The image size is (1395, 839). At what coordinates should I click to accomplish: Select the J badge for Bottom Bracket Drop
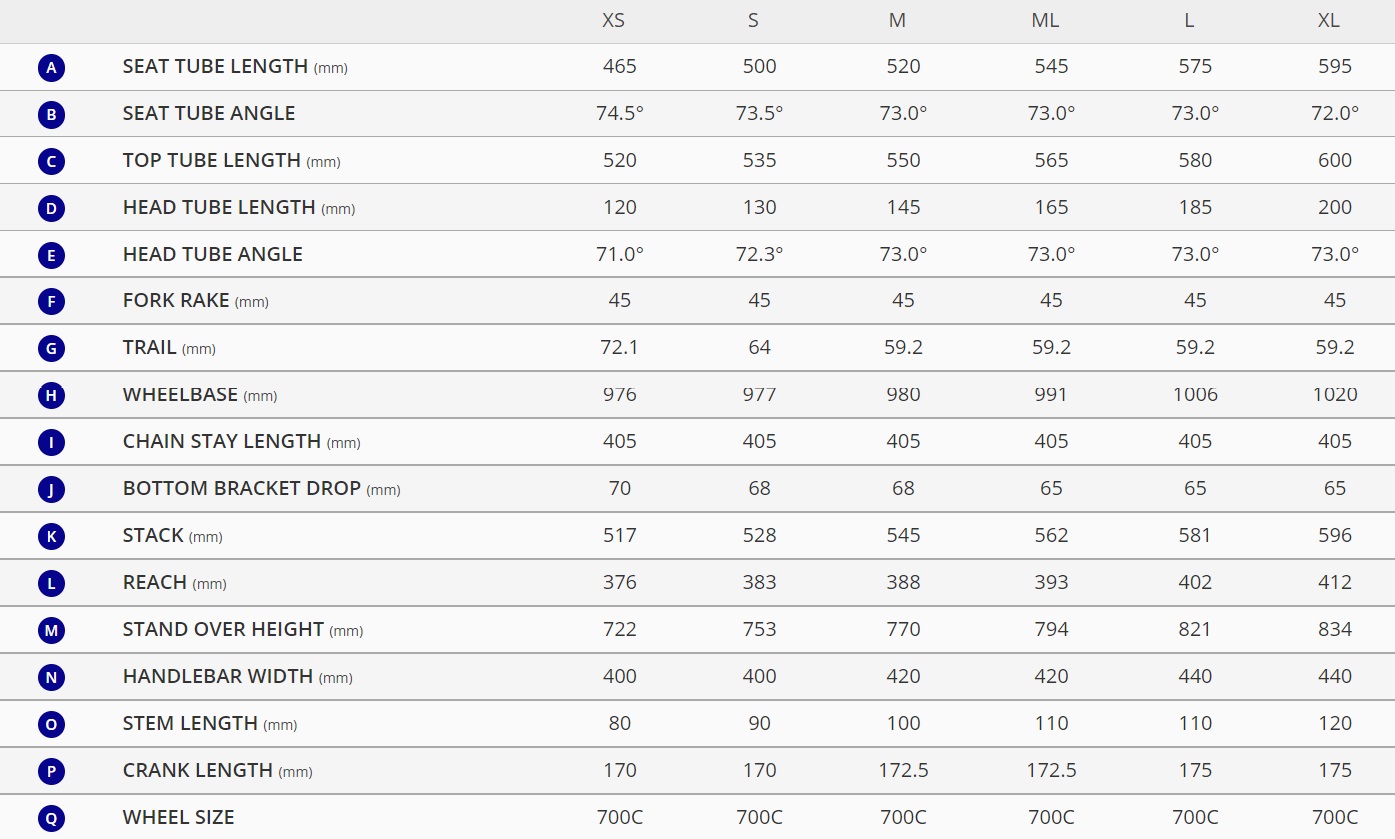(51, 490)
